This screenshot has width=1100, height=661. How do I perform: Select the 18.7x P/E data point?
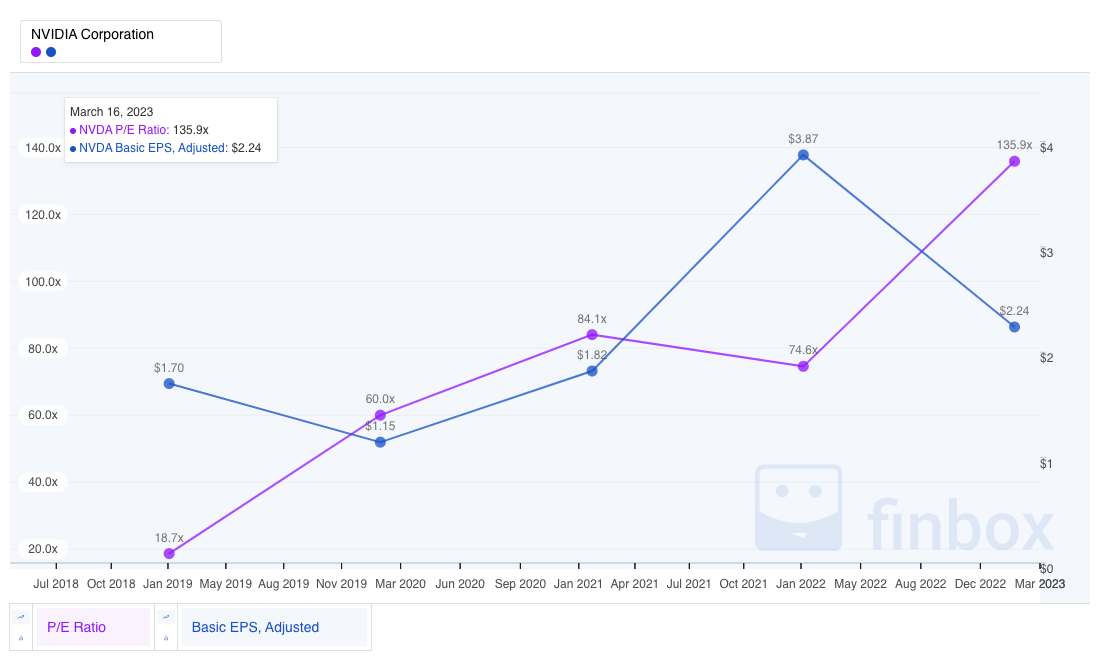pyautogui.click(x=169, y=553)
